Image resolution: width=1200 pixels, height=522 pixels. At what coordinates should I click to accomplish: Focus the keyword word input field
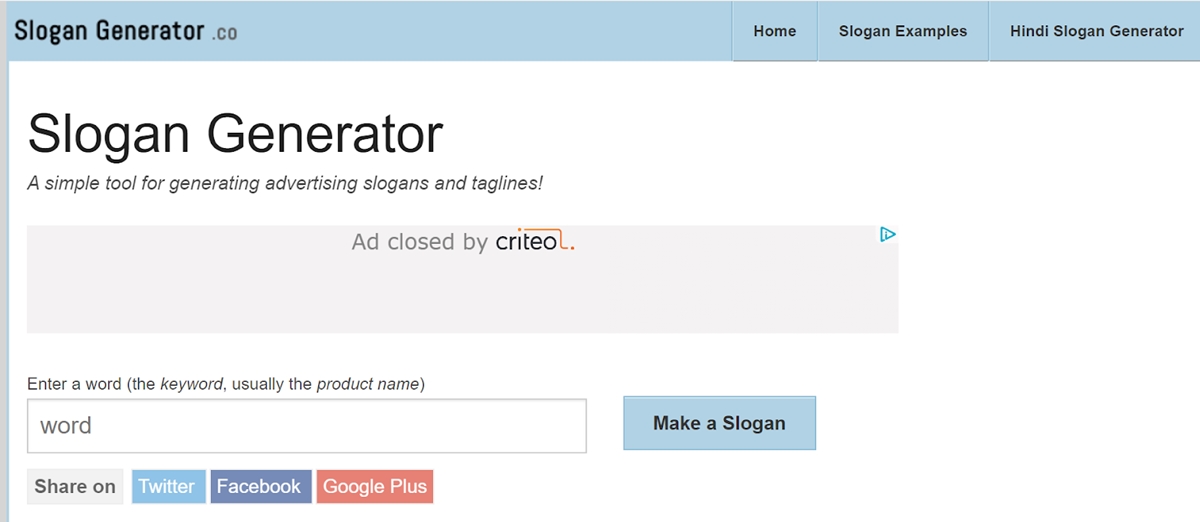point(306,426)
